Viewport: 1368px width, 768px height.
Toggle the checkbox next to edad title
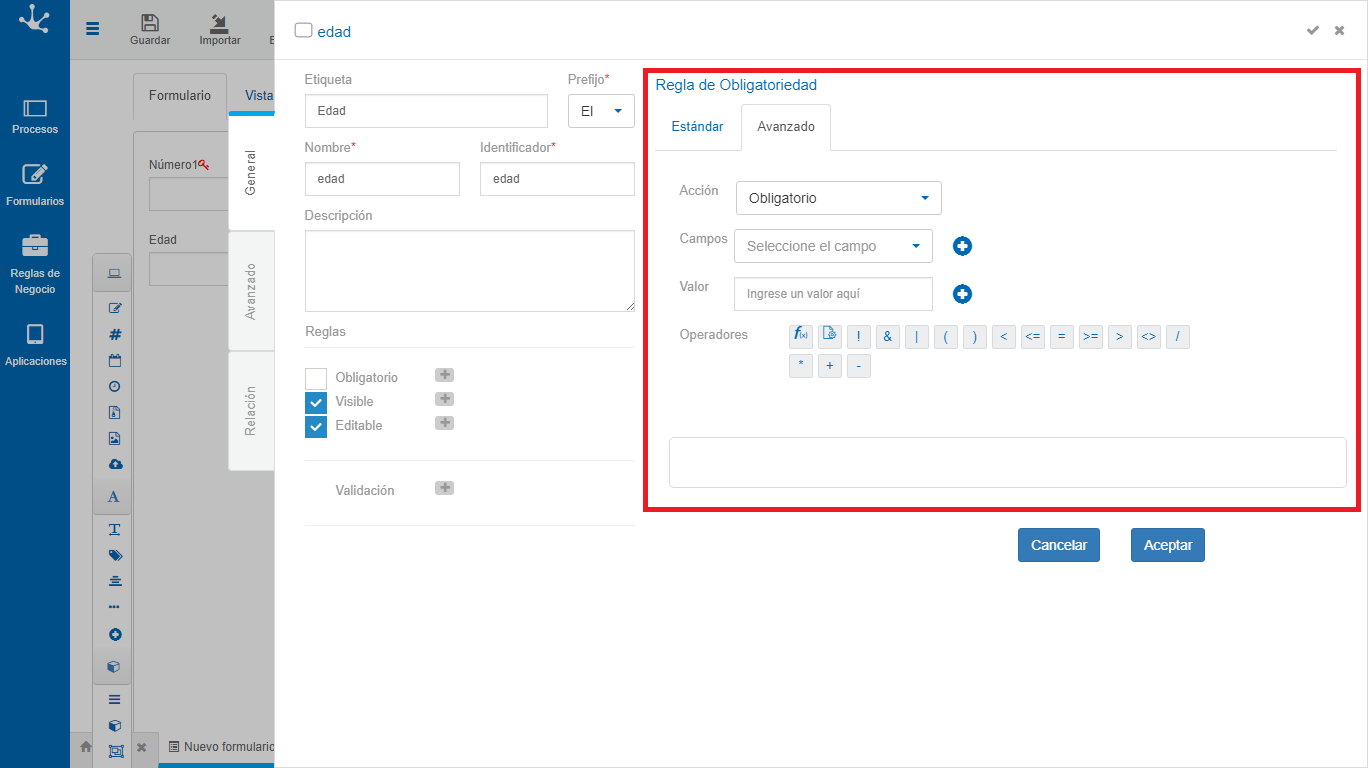tap(303, 30)
